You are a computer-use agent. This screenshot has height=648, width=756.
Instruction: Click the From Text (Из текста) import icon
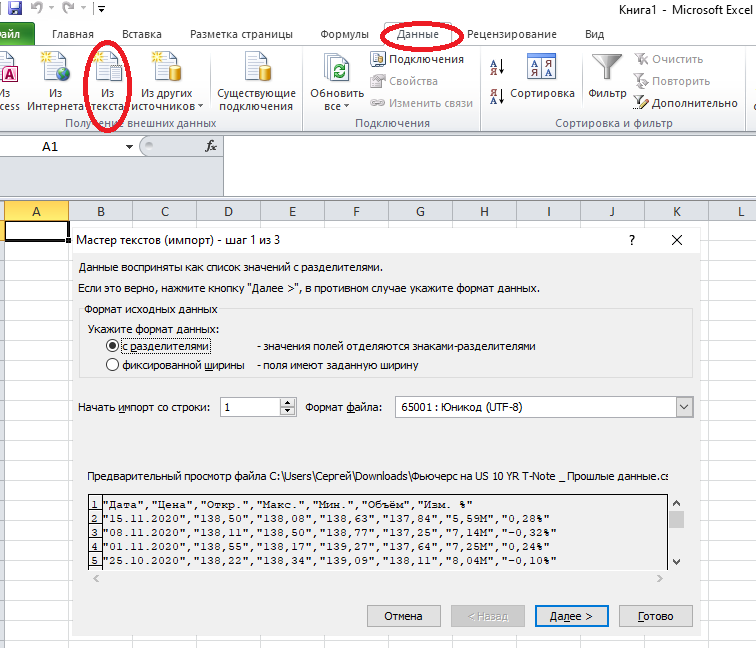[x=108, y=67]
